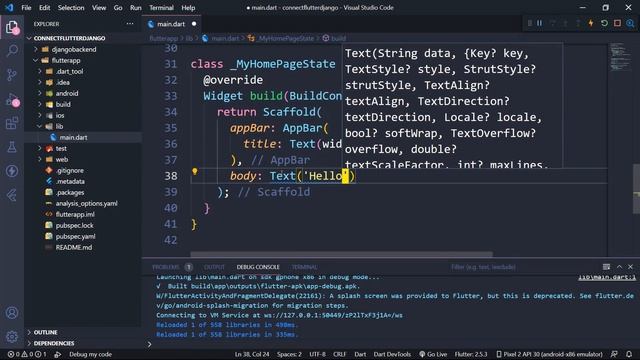Click the lightbulb code action on line 38
The width and height of the screenshot is (640, 360).
(195, 171)
